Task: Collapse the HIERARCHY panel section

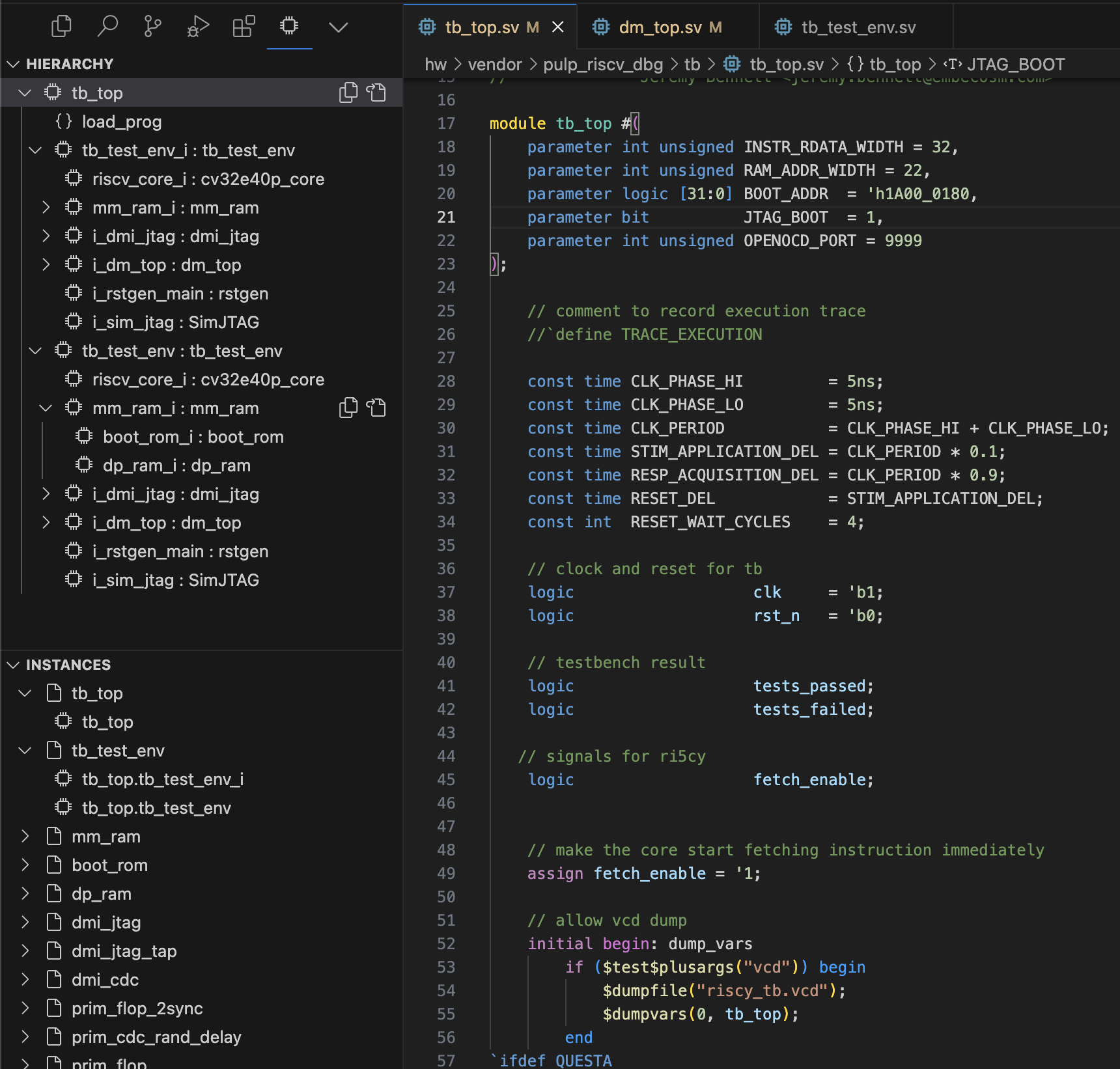Action: [13, 64]
